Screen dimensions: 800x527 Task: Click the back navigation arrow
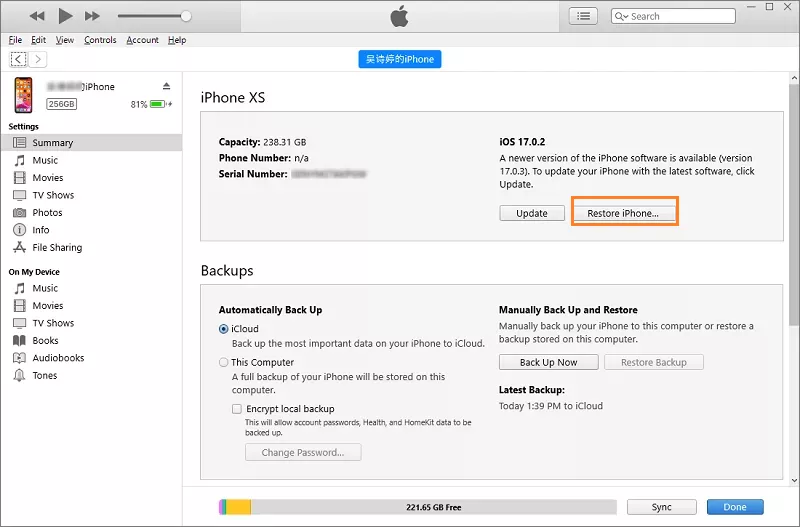tap(18, 59)
